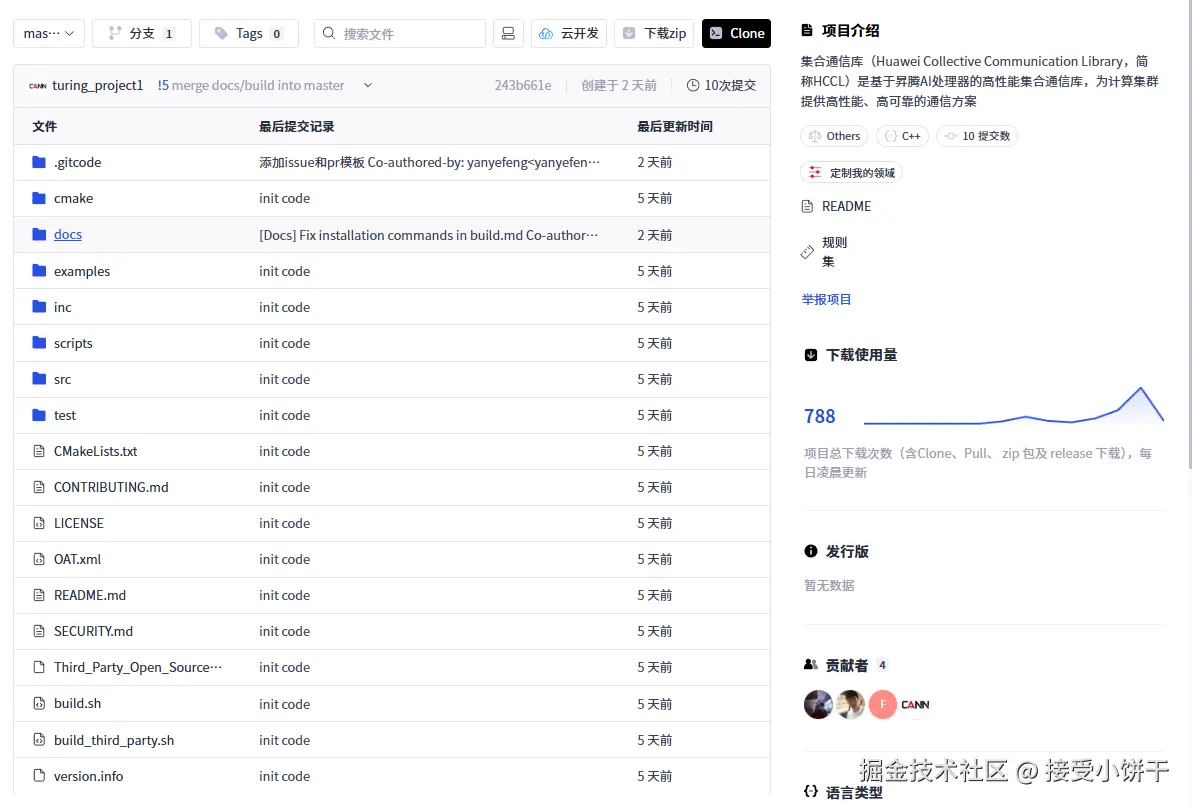Click the 下载使用量 heading icon

click(810, 355)
